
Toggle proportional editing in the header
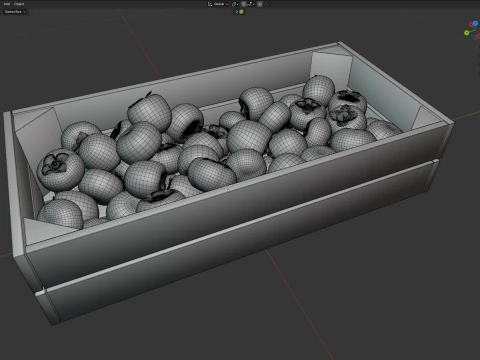coord(260,4)
